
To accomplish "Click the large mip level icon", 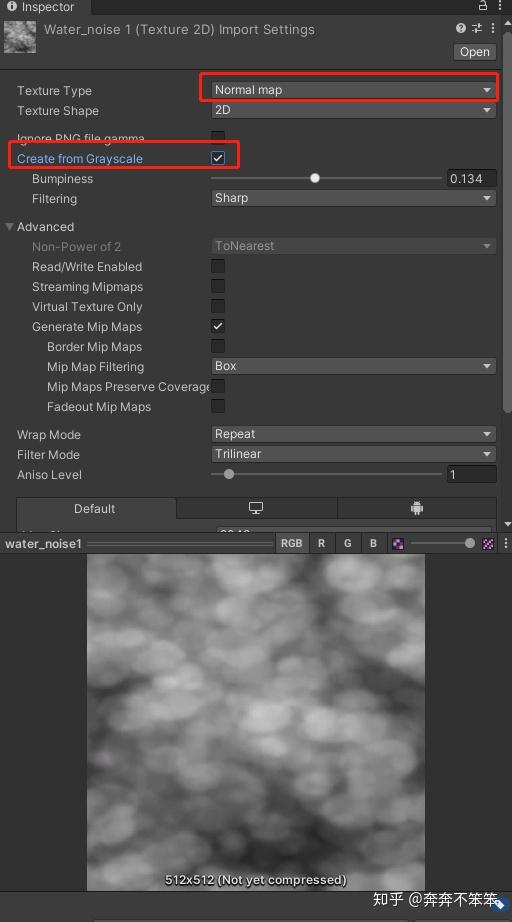I will coord(488,544).
